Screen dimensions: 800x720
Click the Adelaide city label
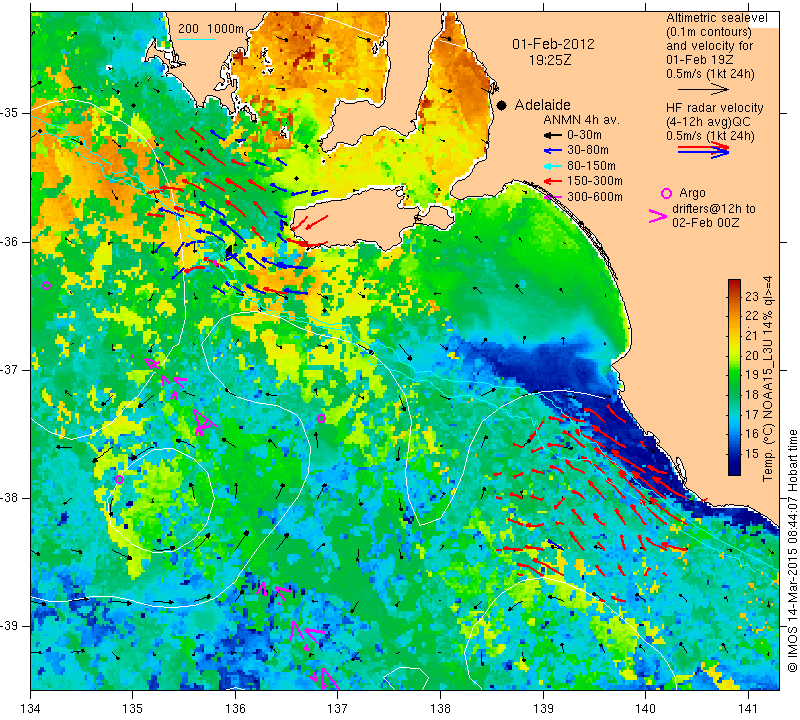542,105
